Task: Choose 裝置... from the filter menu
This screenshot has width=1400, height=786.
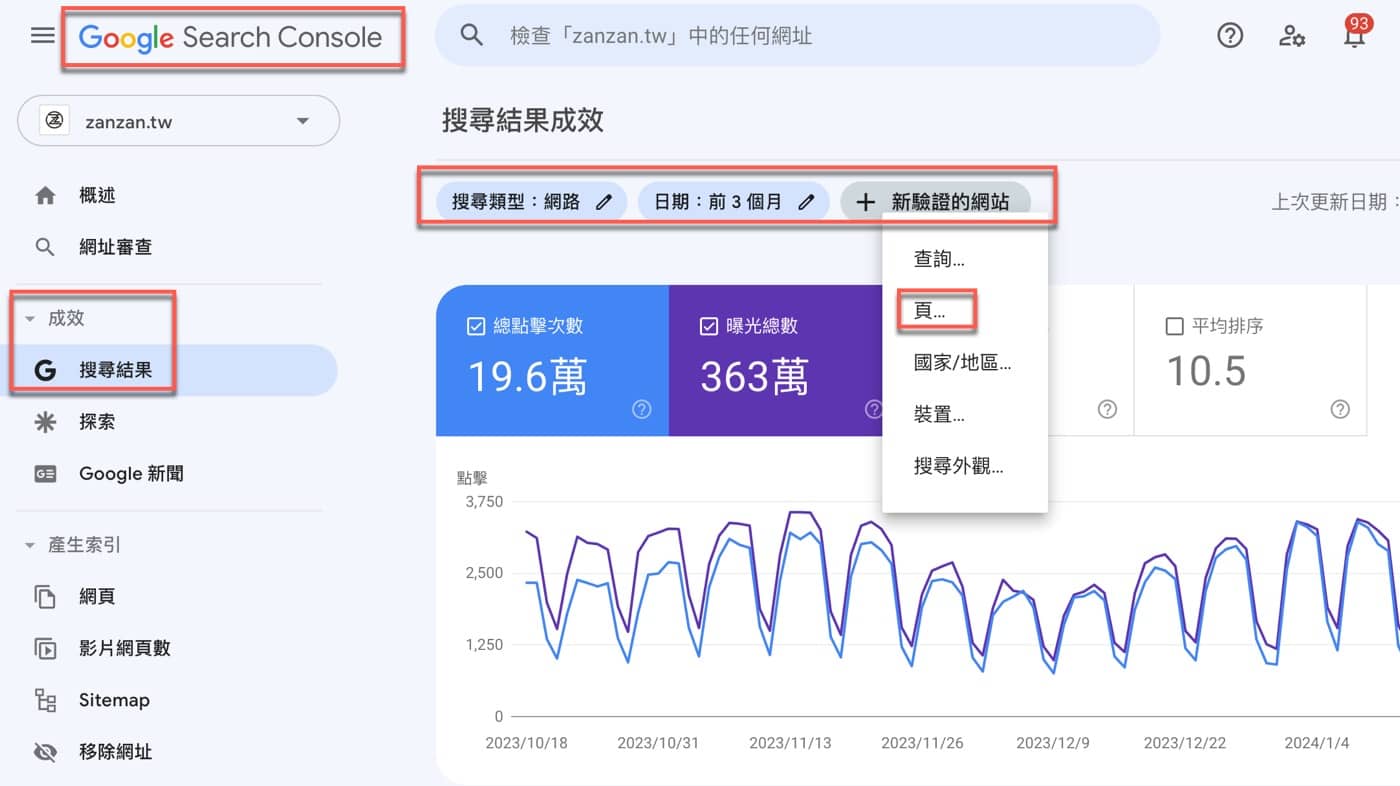Action: 965,414
